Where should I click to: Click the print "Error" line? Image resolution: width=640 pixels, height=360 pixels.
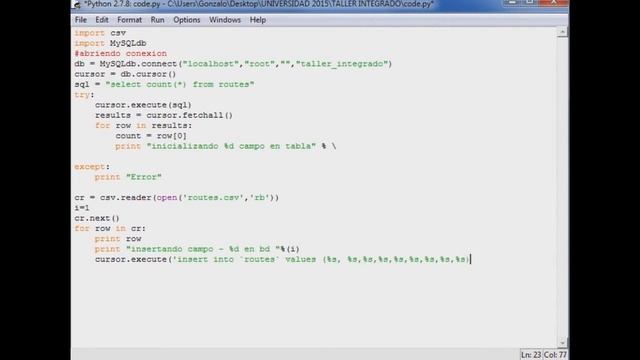[x=128, y=177]
